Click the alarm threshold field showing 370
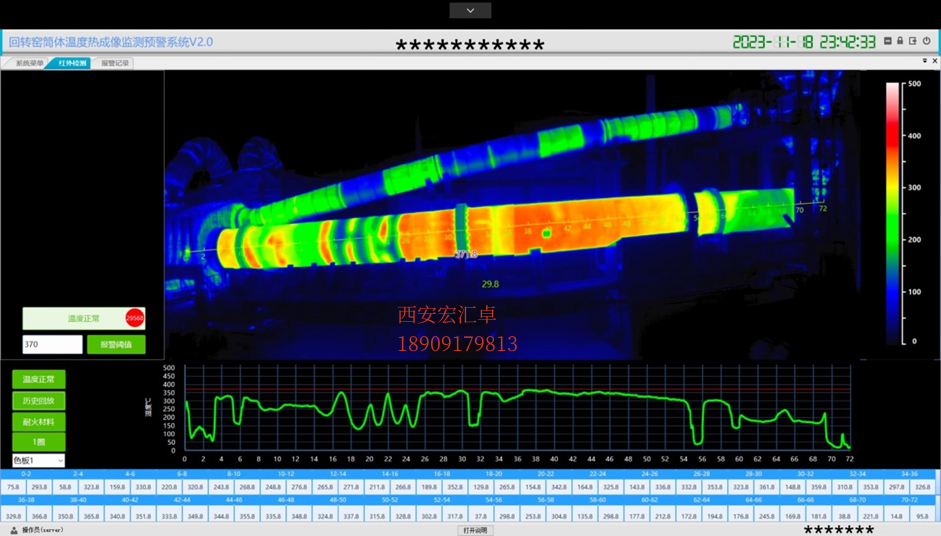 coord(52,345)
